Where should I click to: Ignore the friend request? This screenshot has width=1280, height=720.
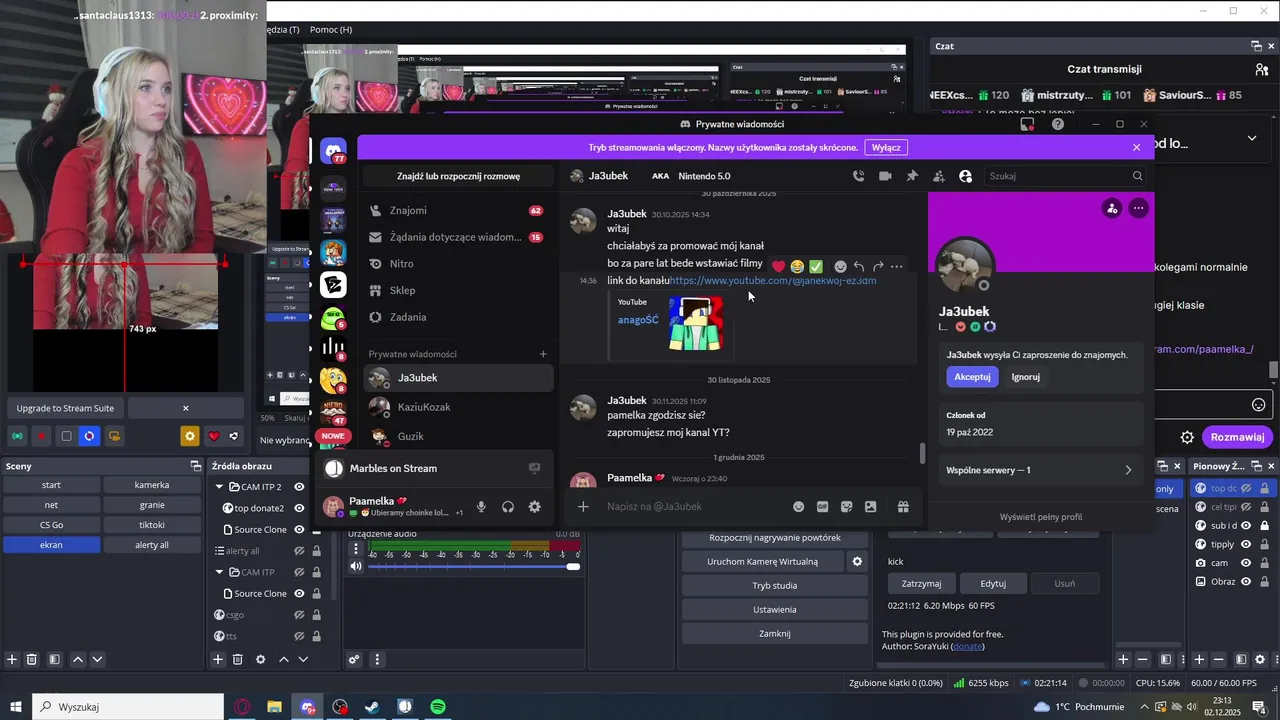pos(1025,377)
